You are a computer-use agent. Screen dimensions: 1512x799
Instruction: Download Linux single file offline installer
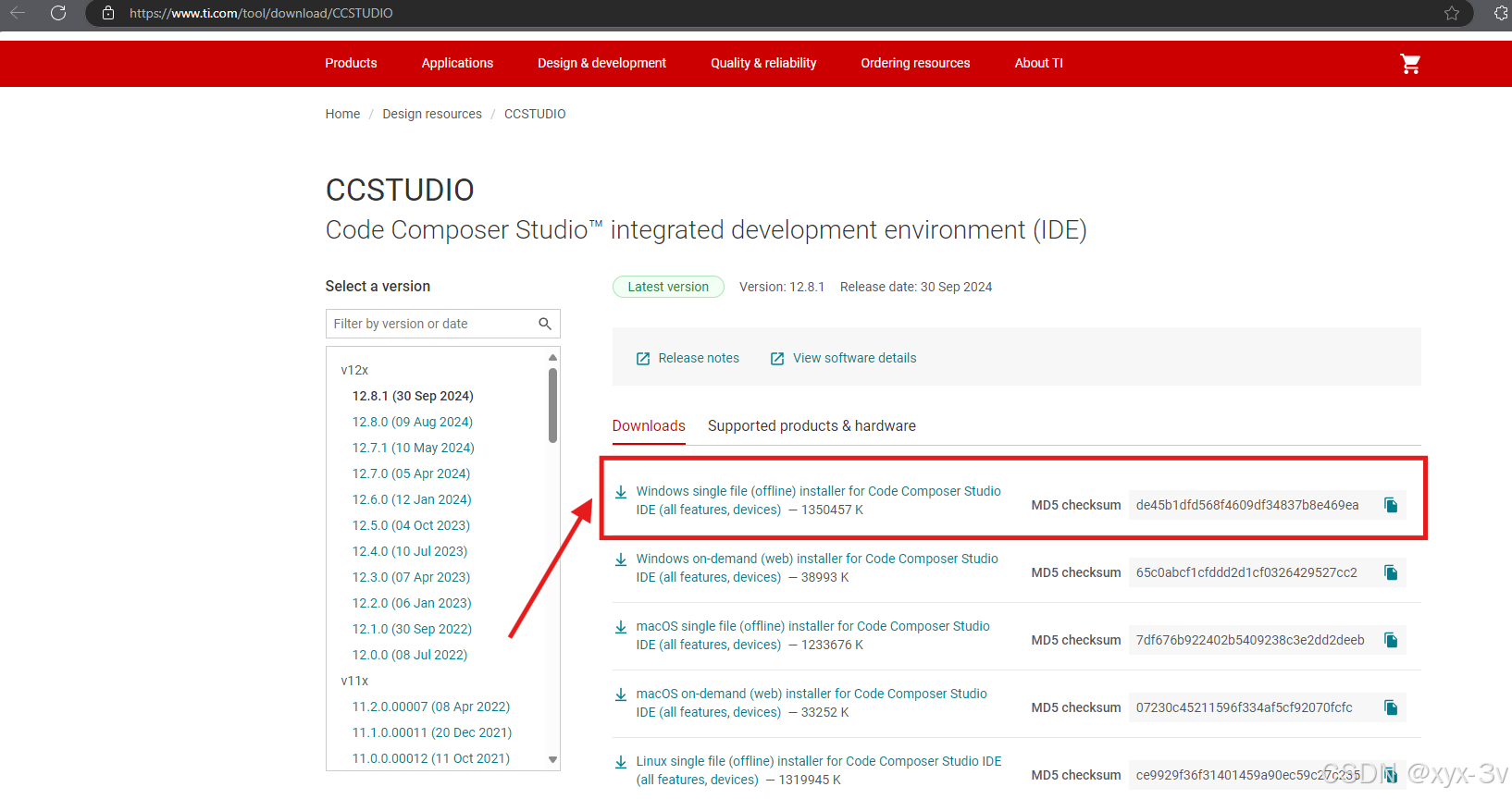[819, 770]
